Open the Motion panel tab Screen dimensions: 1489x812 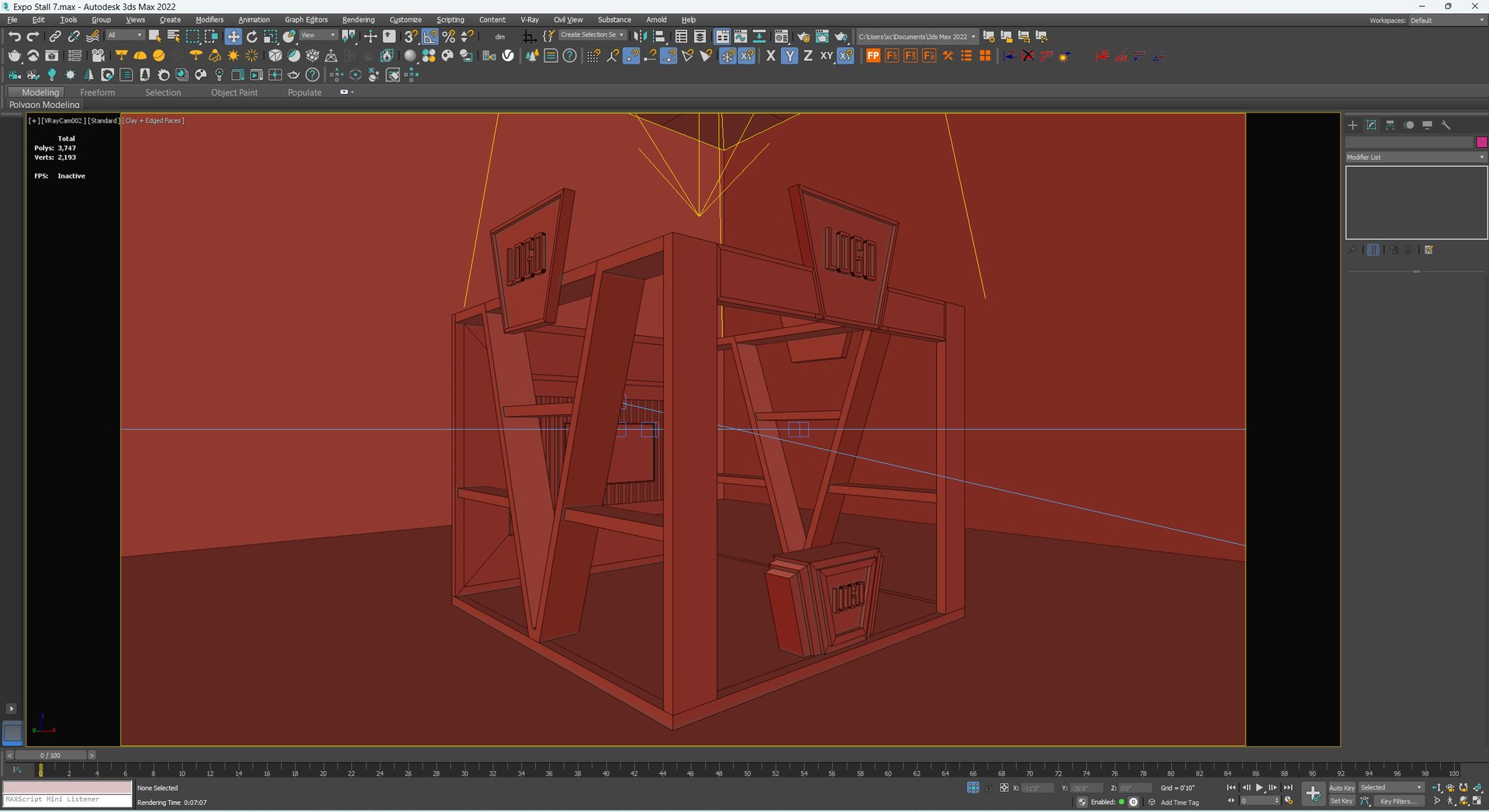click(x=1408, y=125)
